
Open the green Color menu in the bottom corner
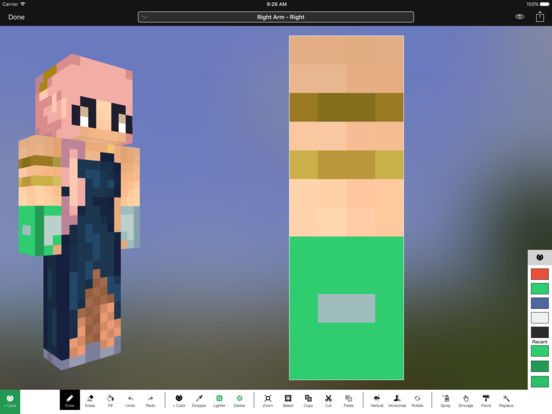[x=10, y=401]
